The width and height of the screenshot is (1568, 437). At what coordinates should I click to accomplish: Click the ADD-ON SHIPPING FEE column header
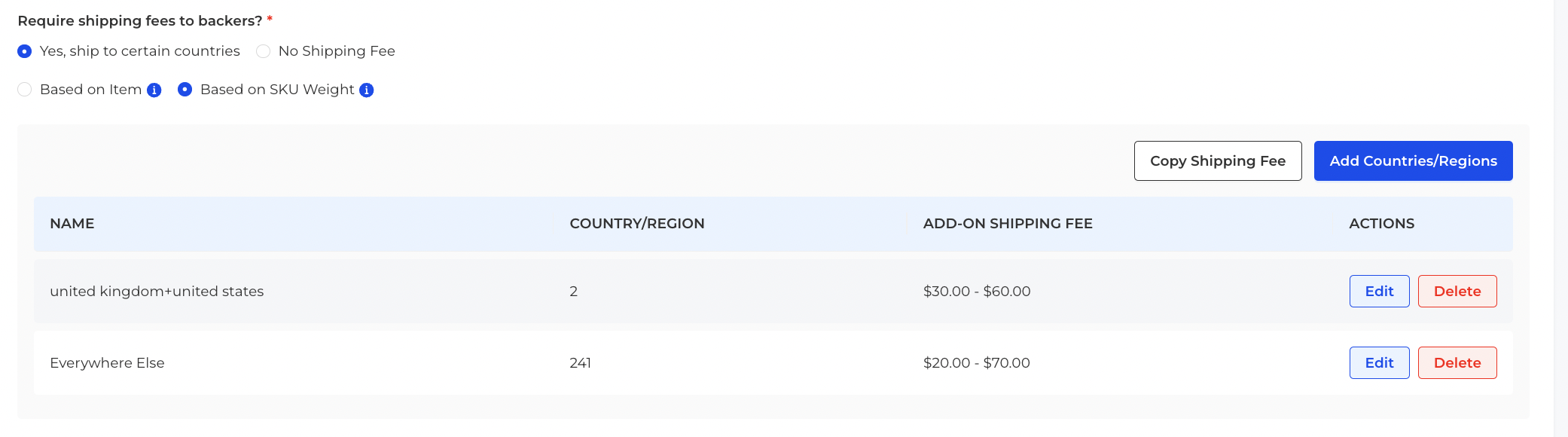pyautogui.click(x=1008, y=224)
